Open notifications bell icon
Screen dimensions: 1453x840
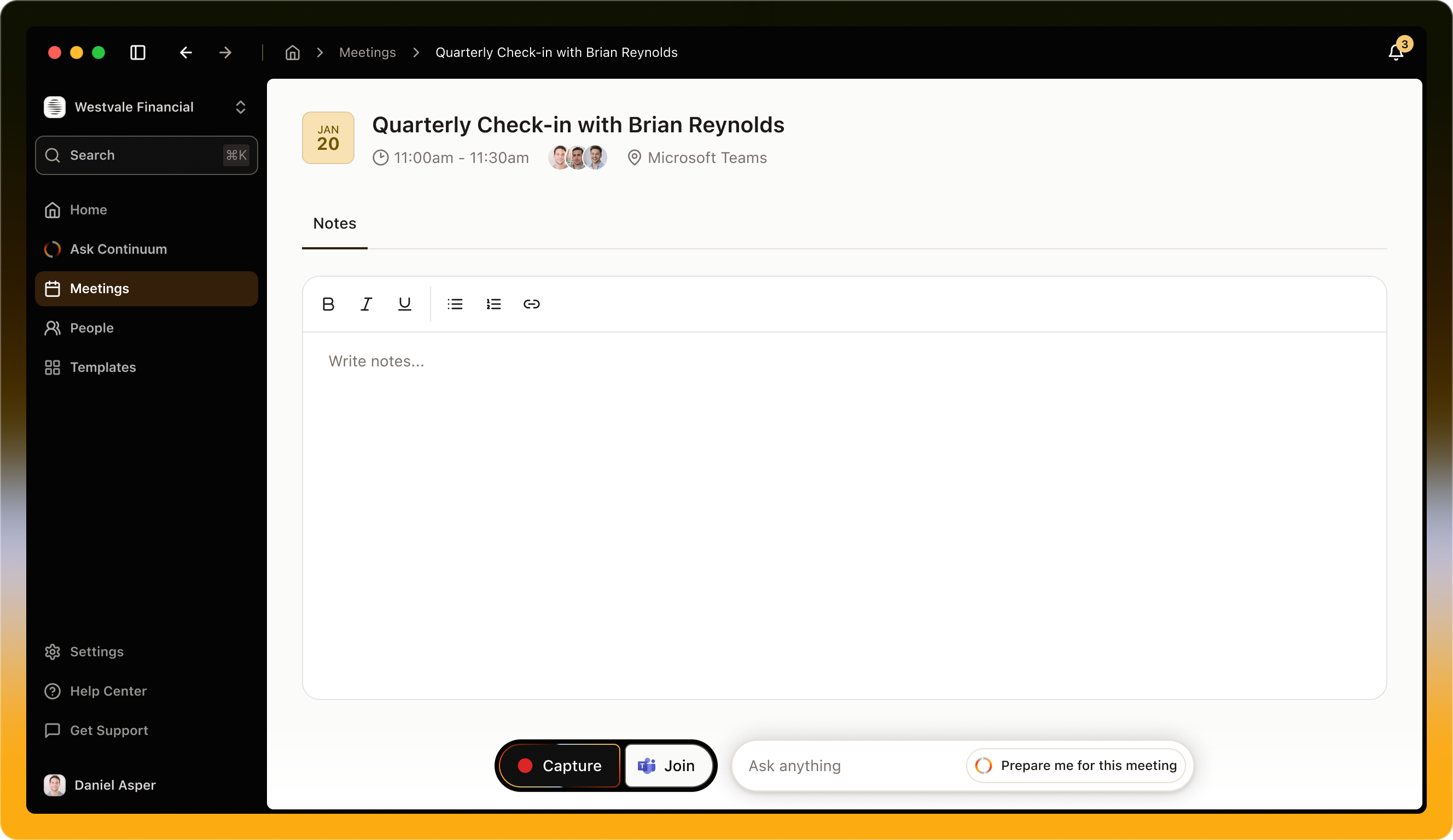pos(1396,52)
